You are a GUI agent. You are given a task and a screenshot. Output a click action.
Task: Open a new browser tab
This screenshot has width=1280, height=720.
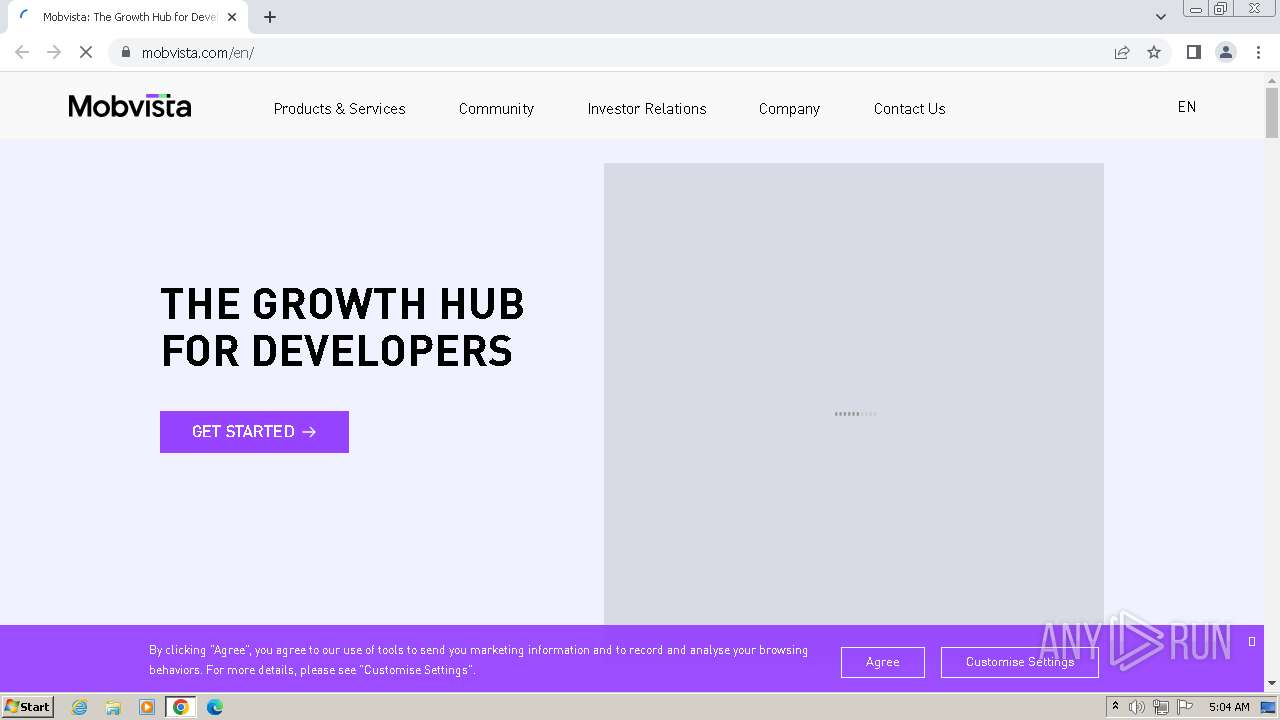click(270, 17)
